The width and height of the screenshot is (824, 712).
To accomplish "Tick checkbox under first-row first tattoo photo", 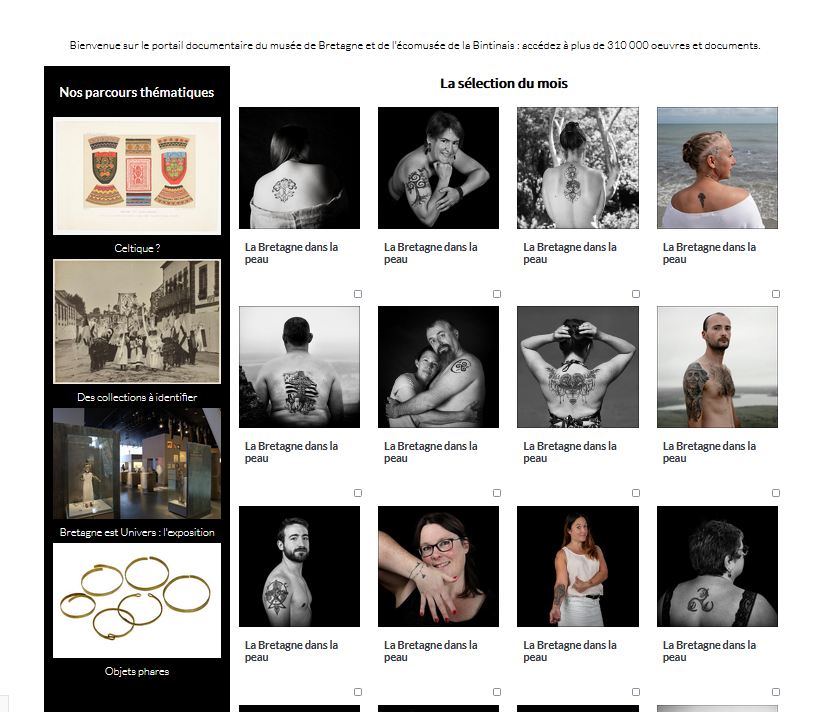I will (x=358, y=294).
